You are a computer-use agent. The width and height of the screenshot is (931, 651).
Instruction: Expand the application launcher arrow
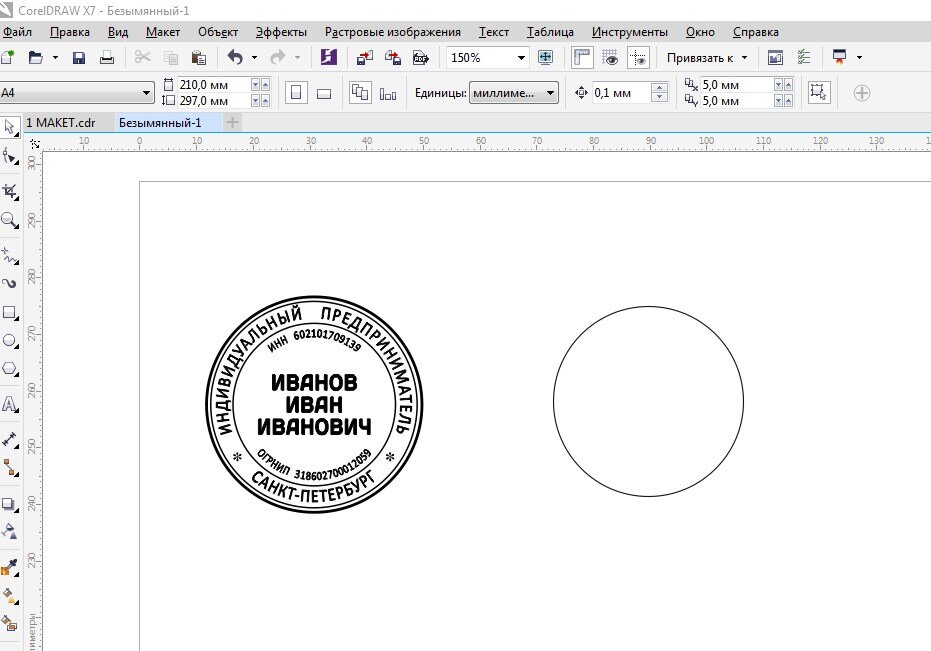859,58
